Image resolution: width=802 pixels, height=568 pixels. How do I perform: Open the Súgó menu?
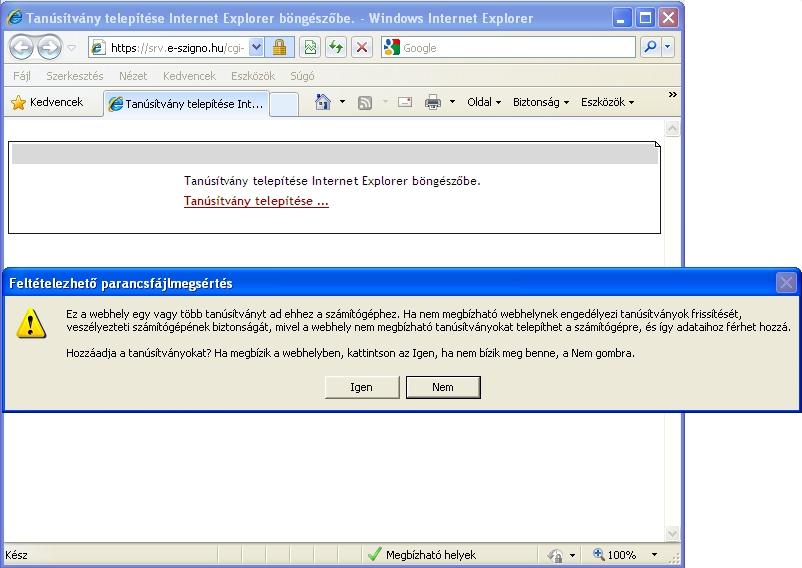point(302,76)
